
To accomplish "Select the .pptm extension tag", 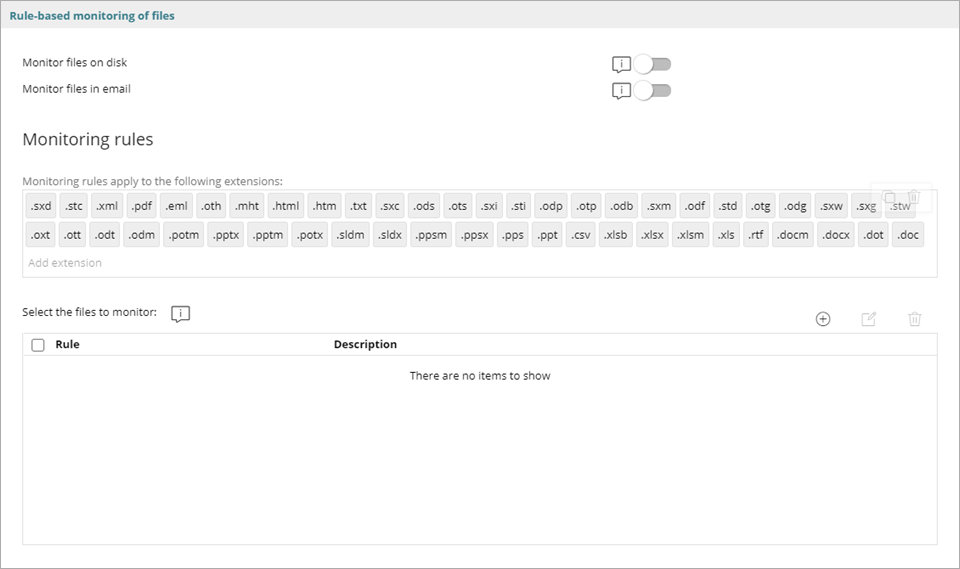I will click(268, 235).
